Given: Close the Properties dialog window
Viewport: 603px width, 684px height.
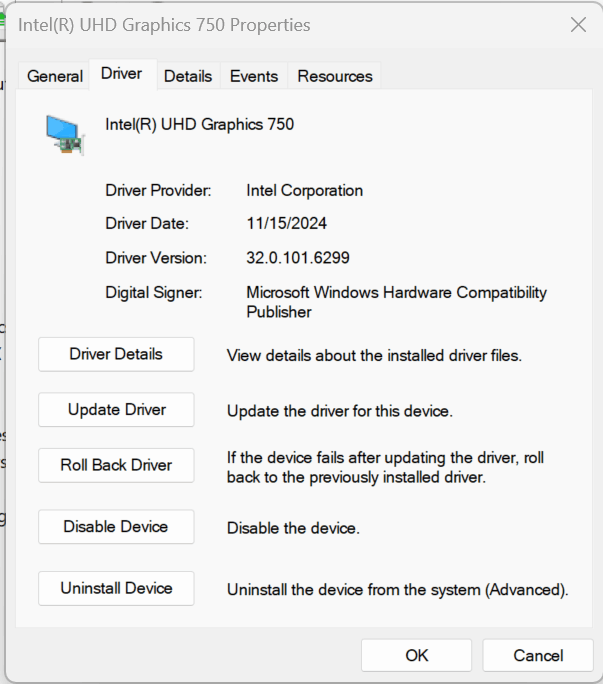Looking at the screenshot, I should (579, 25).
